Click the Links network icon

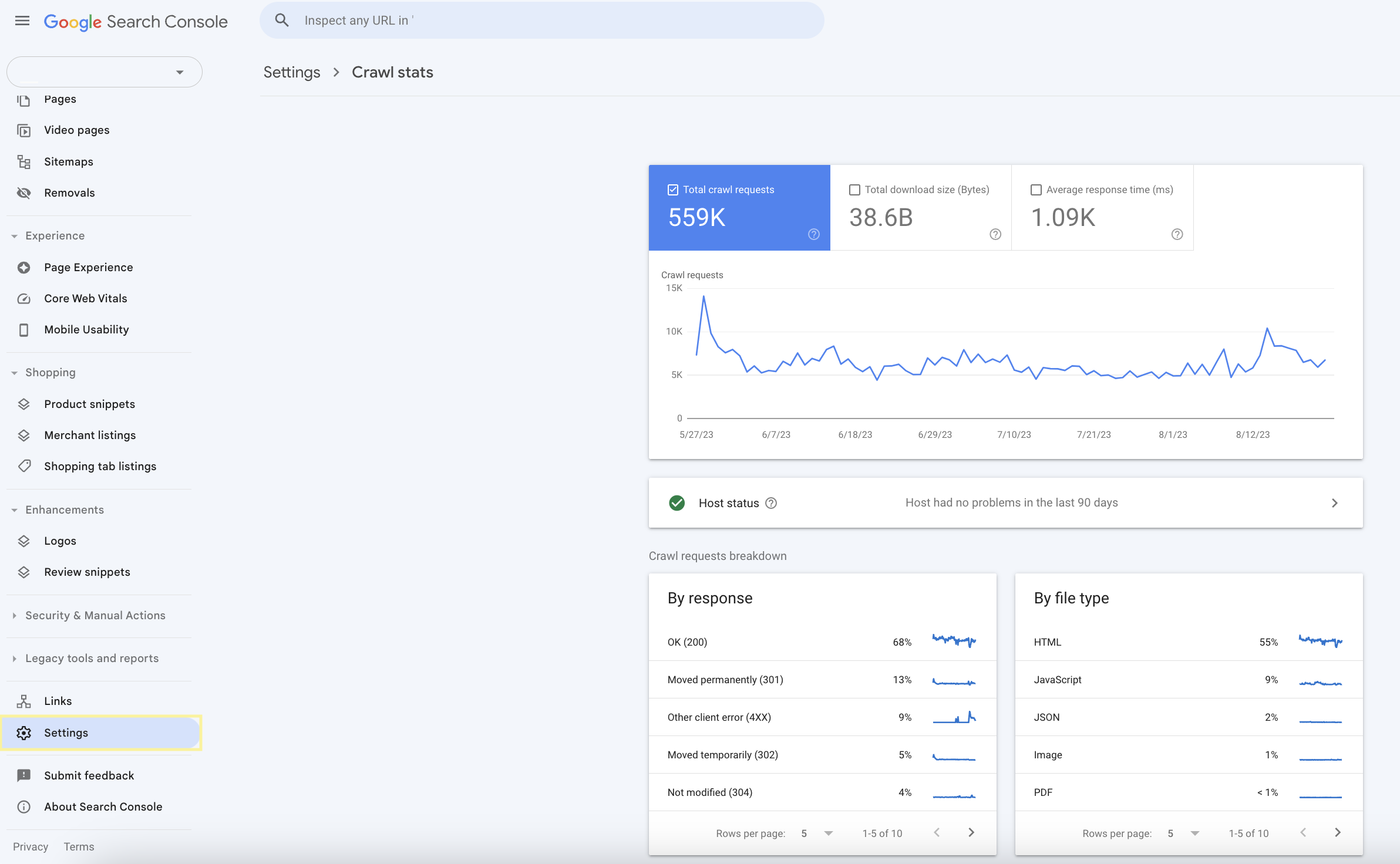pos(23,701)
